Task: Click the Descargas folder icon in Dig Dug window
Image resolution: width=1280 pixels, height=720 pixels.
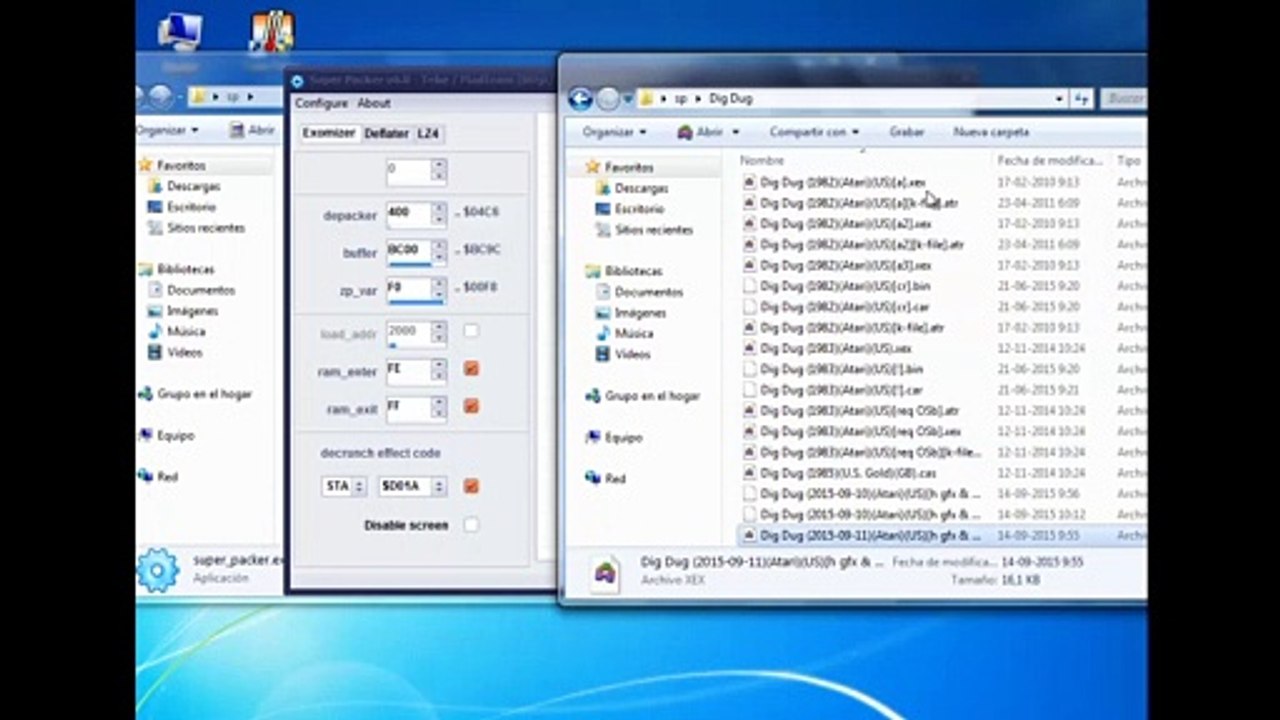Action: 602,188
